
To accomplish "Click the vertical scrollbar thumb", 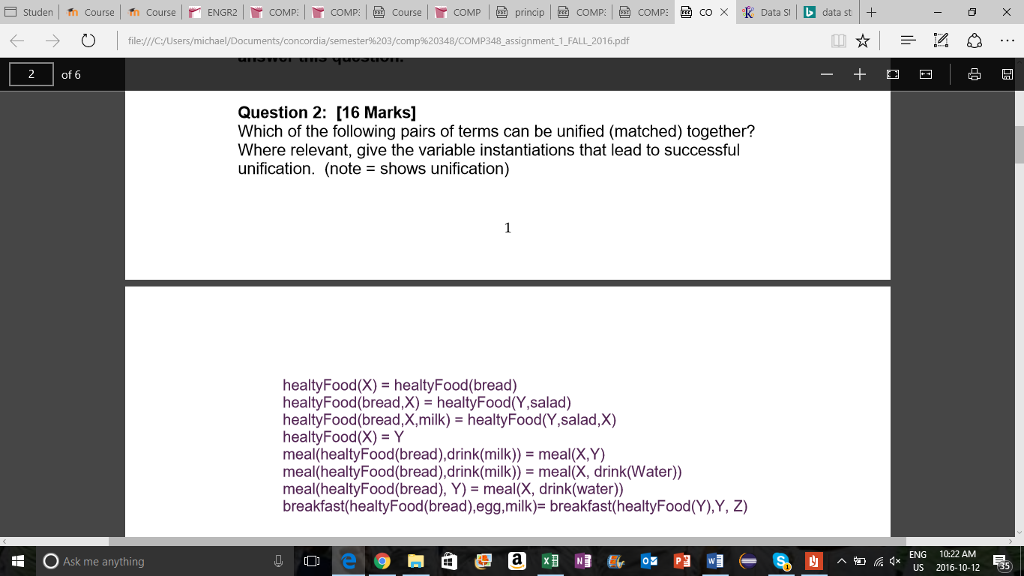I will 1019,144.
